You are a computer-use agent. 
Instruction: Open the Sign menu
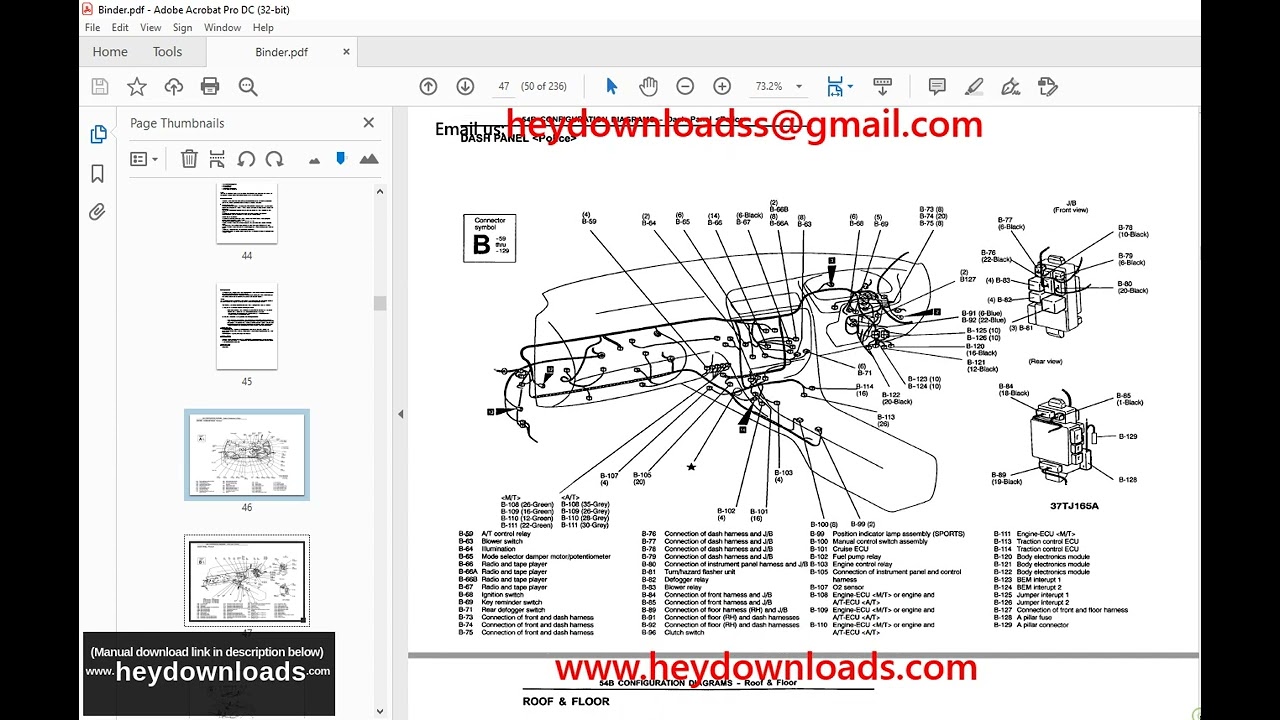point(182,28)
